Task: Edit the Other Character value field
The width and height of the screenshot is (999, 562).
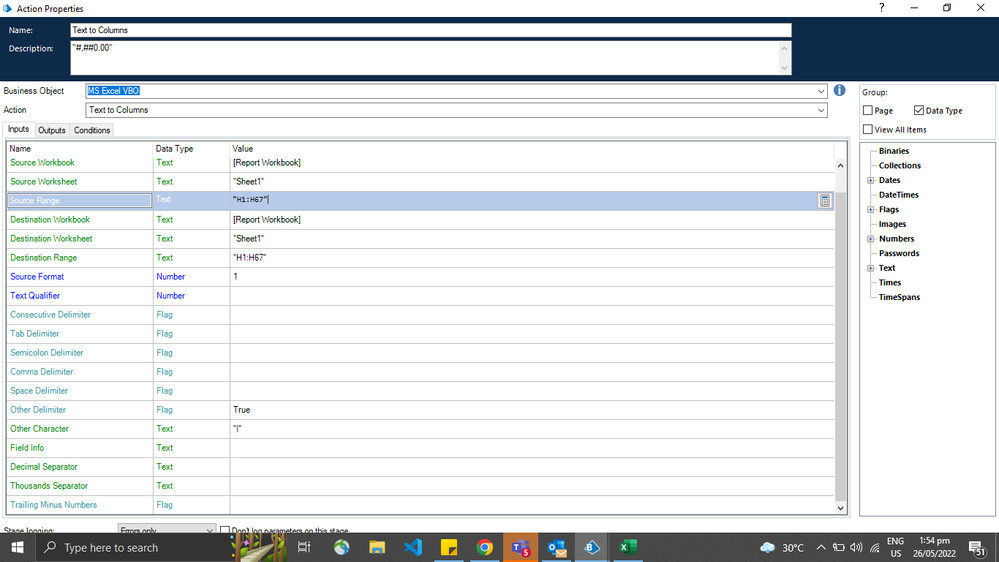Action: pyautogui.click(x=531, y=429)
